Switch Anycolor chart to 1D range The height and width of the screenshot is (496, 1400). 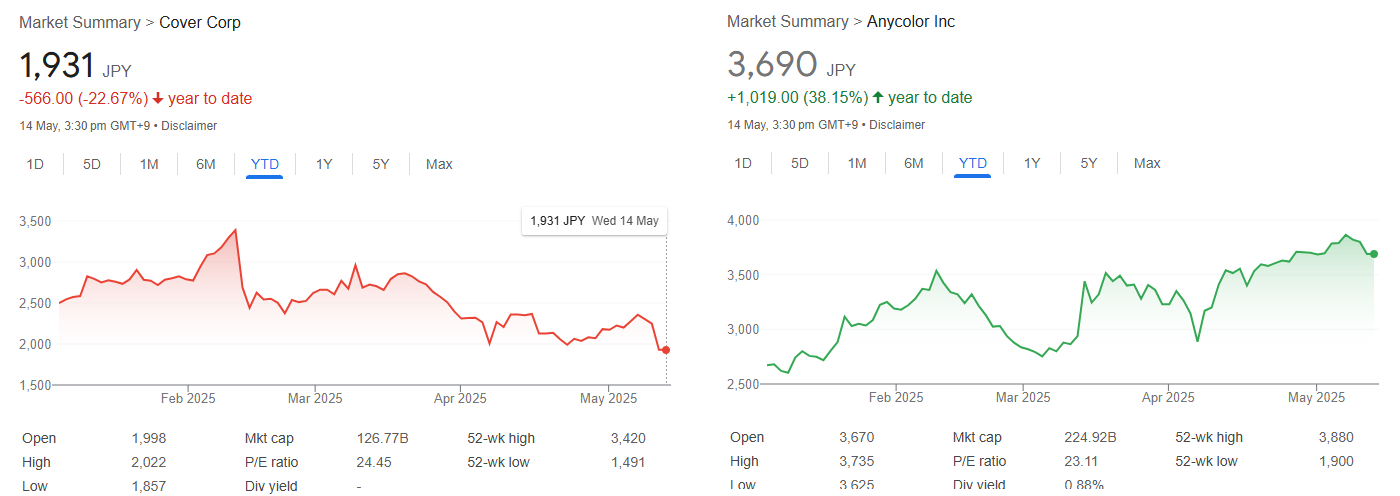click(x=743, y=163)
